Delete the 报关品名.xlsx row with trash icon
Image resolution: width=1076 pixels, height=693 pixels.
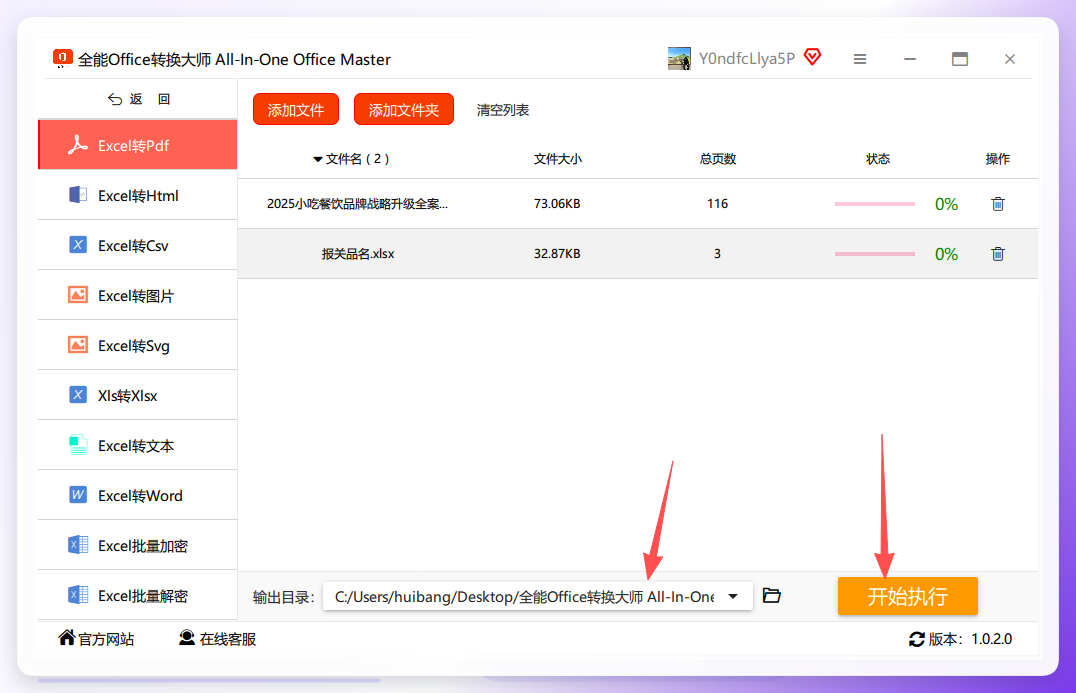pos(998,254)
